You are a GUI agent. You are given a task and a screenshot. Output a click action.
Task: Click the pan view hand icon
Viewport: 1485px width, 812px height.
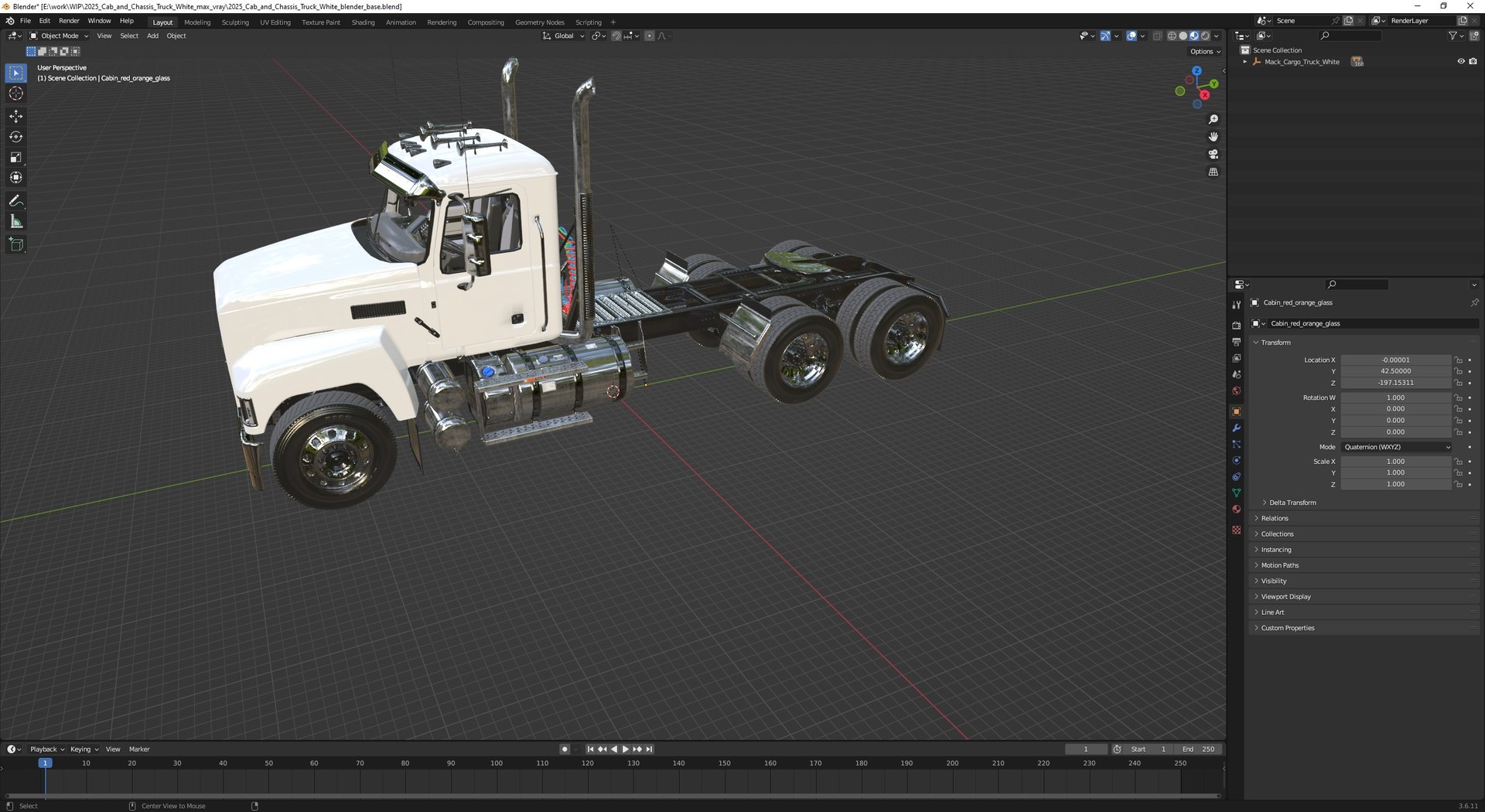point(1213,137)
